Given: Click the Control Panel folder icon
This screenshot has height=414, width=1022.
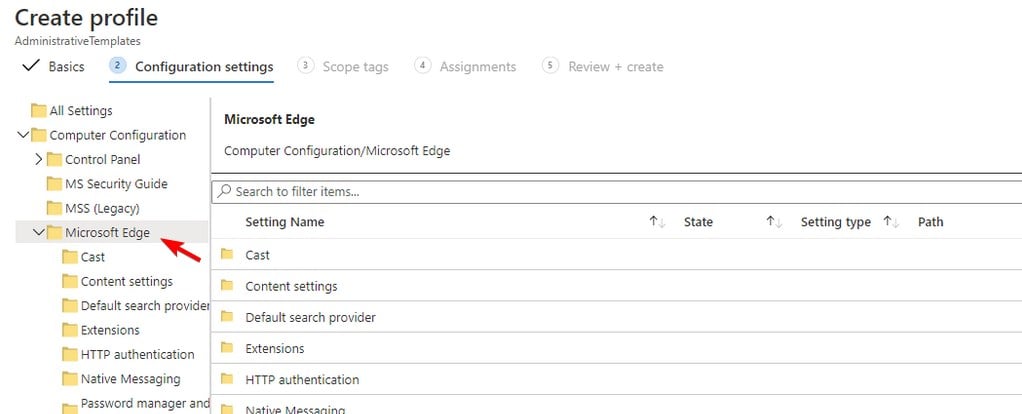Looking at the screenshot, I should pyautogui.click(x=54, y=159).
